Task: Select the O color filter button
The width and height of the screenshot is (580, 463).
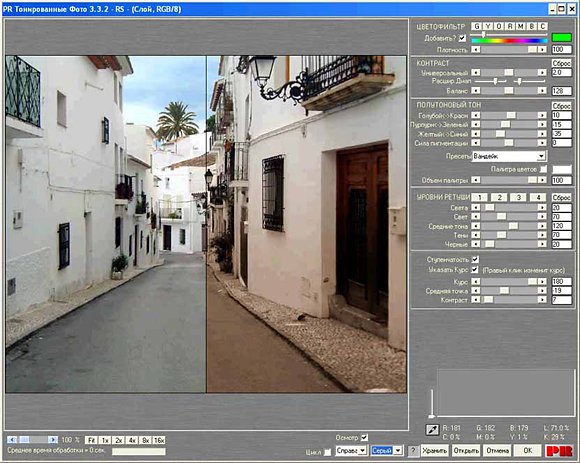Action: [x=499, y=26]
